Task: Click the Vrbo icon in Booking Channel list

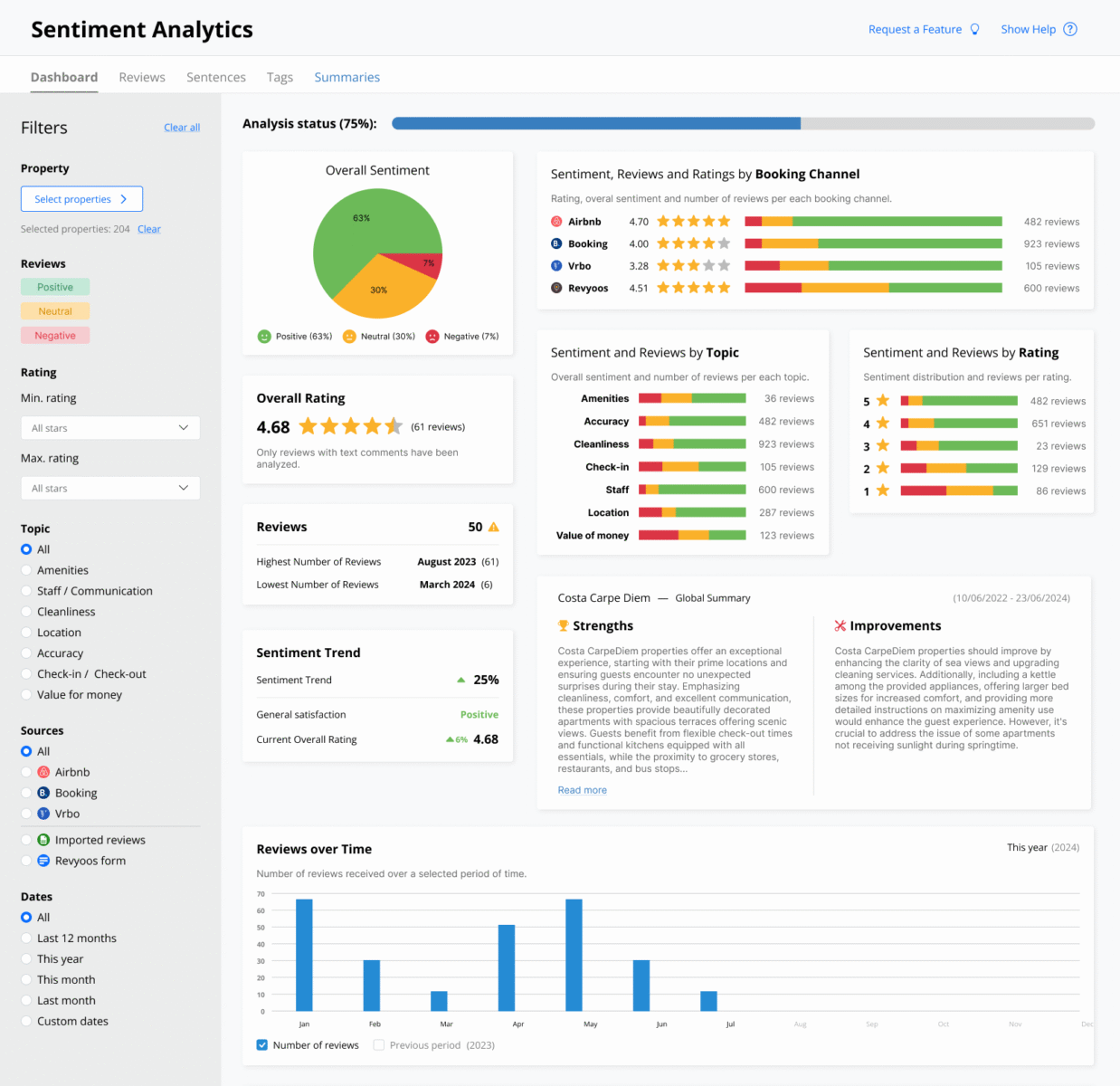Action: 556,266
